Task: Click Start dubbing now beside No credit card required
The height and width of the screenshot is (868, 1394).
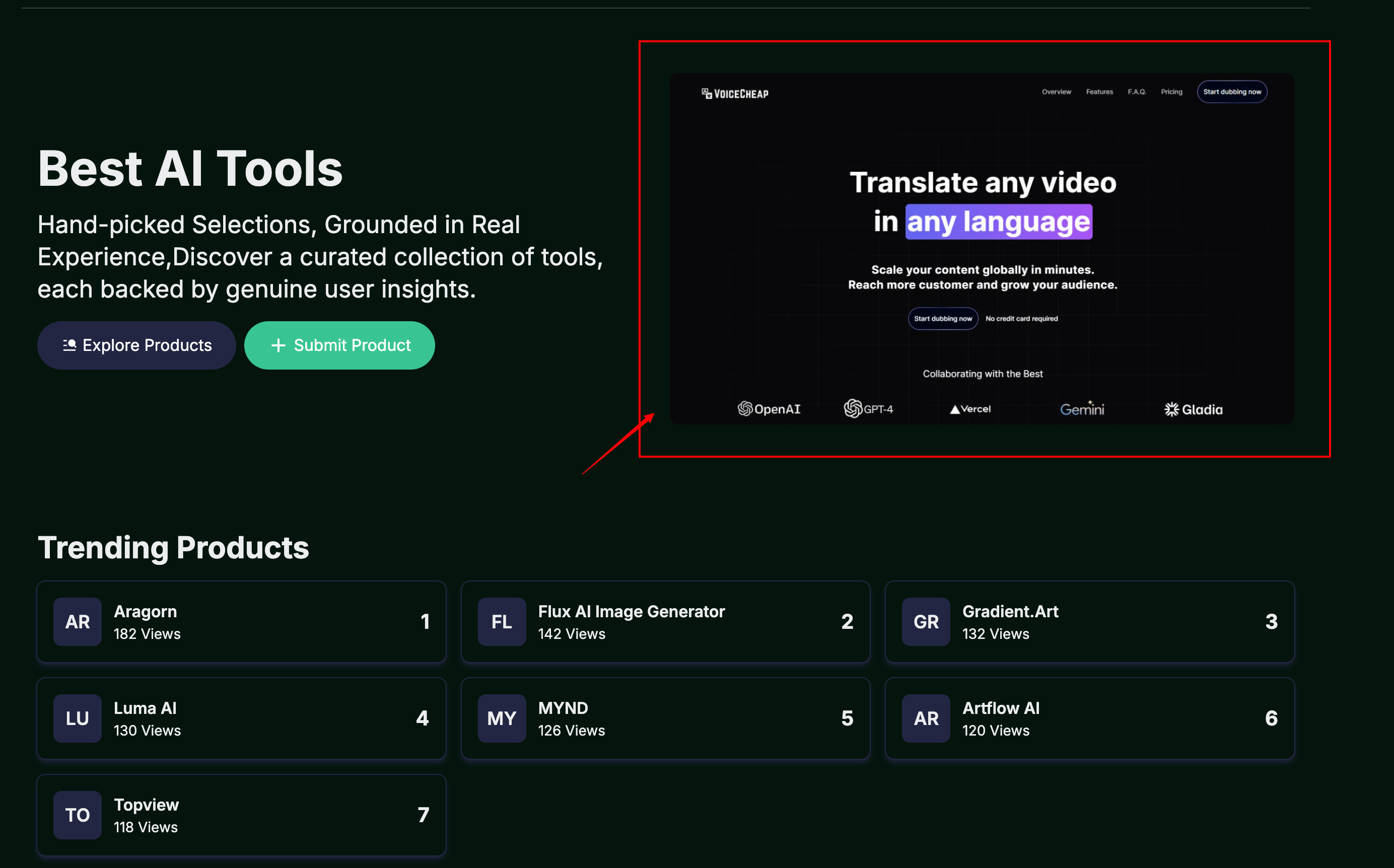Action: [943, 319]
